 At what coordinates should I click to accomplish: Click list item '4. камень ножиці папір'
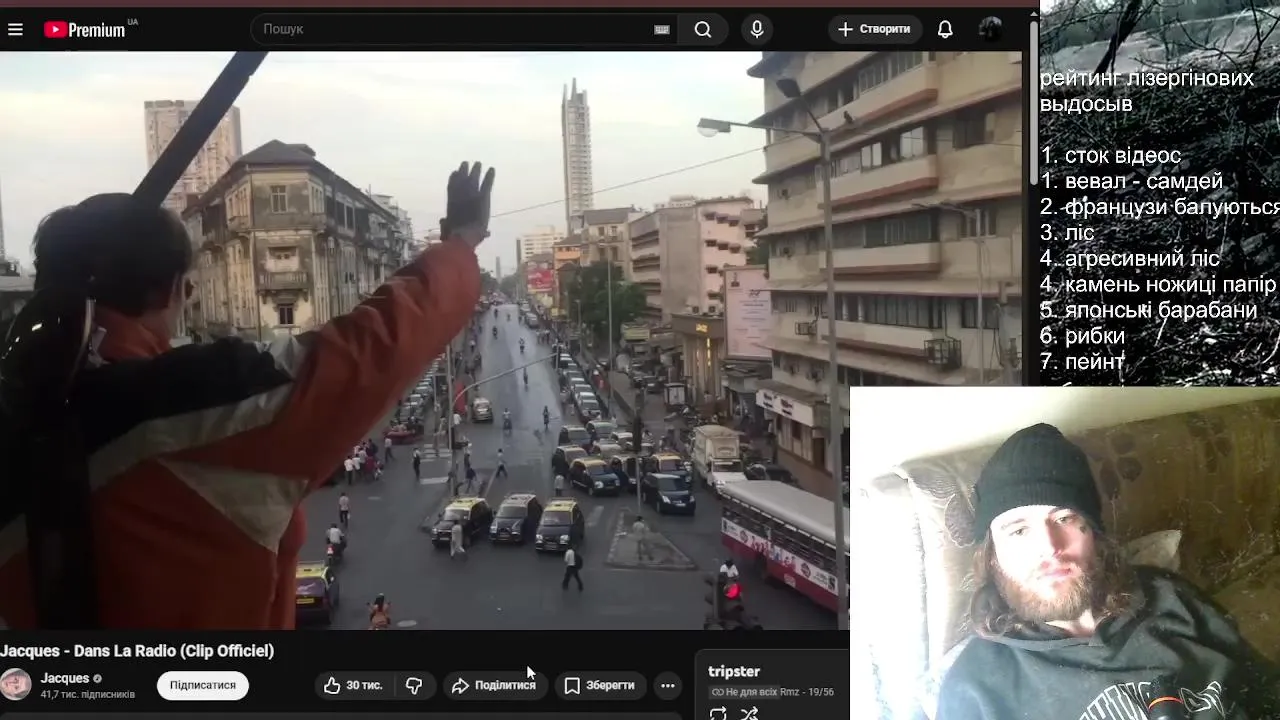(1159, 284)
